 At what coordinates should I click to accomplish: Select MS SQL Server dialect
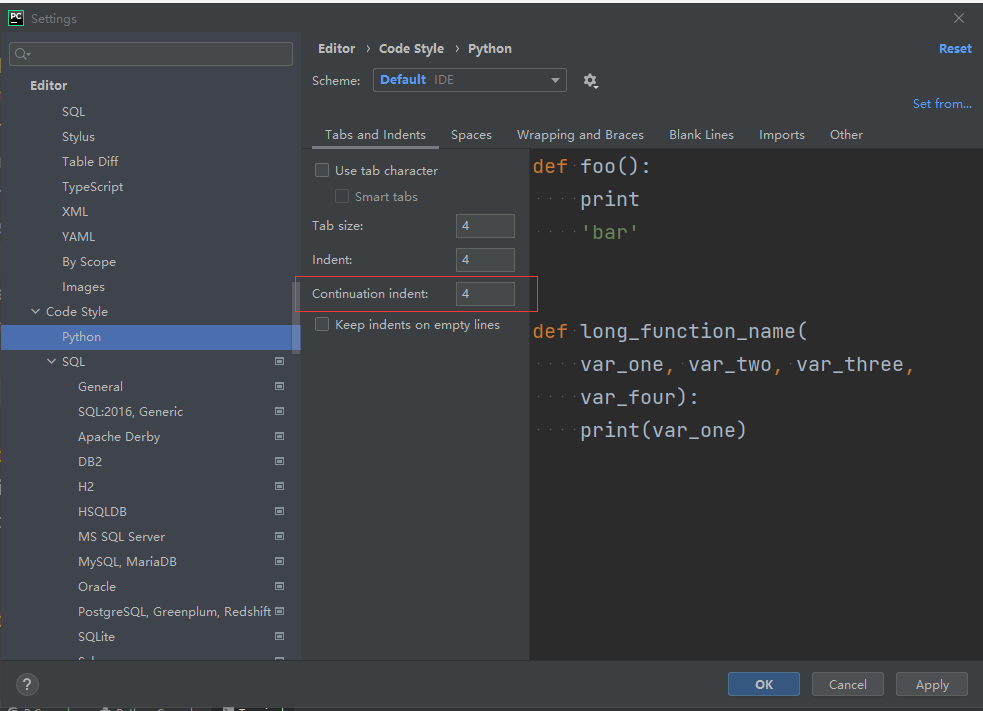[x=122, y=537]
